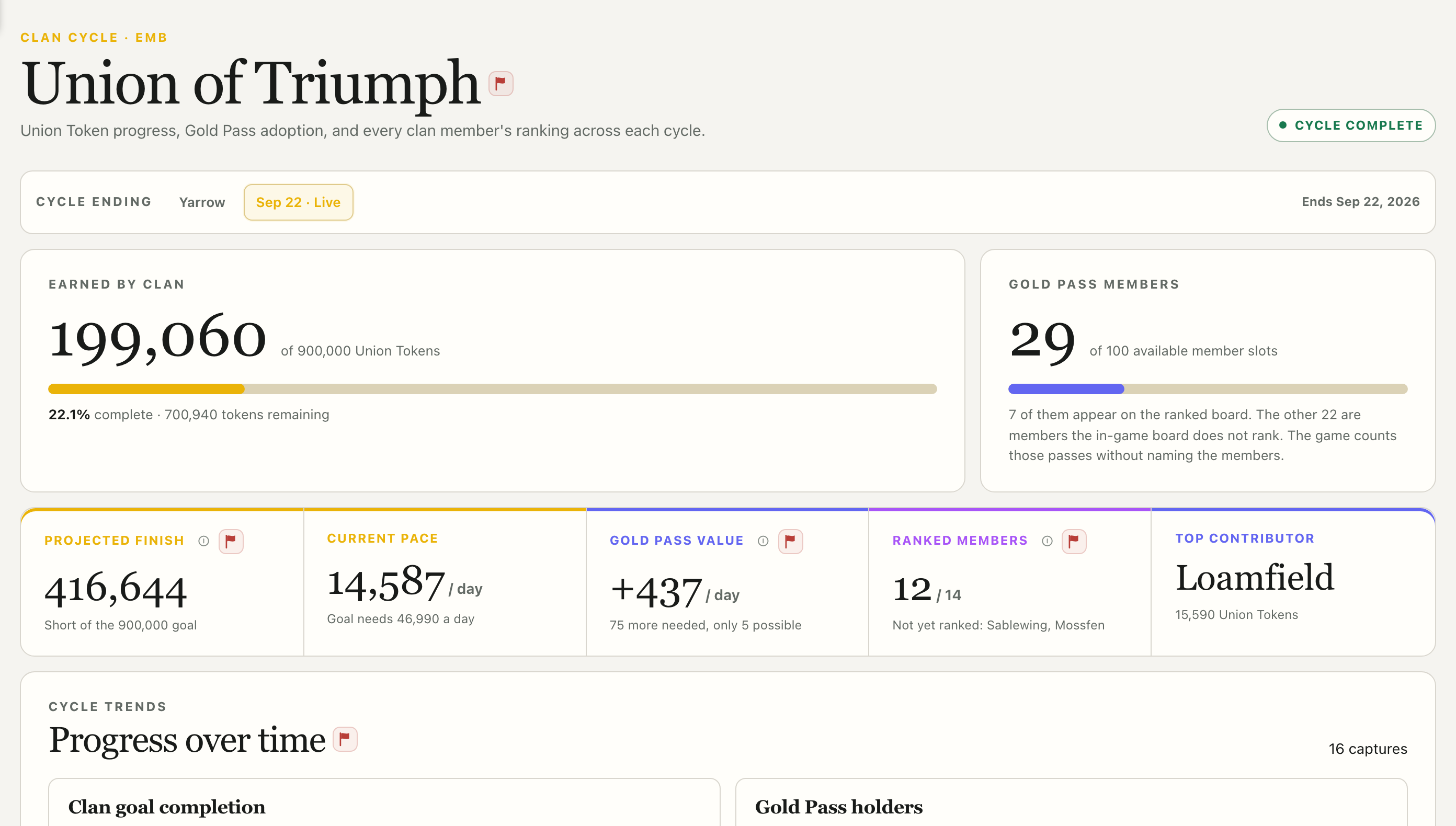Click the yellow Union Tokens progress bar

pyautogui.click(x=493, y=389)
